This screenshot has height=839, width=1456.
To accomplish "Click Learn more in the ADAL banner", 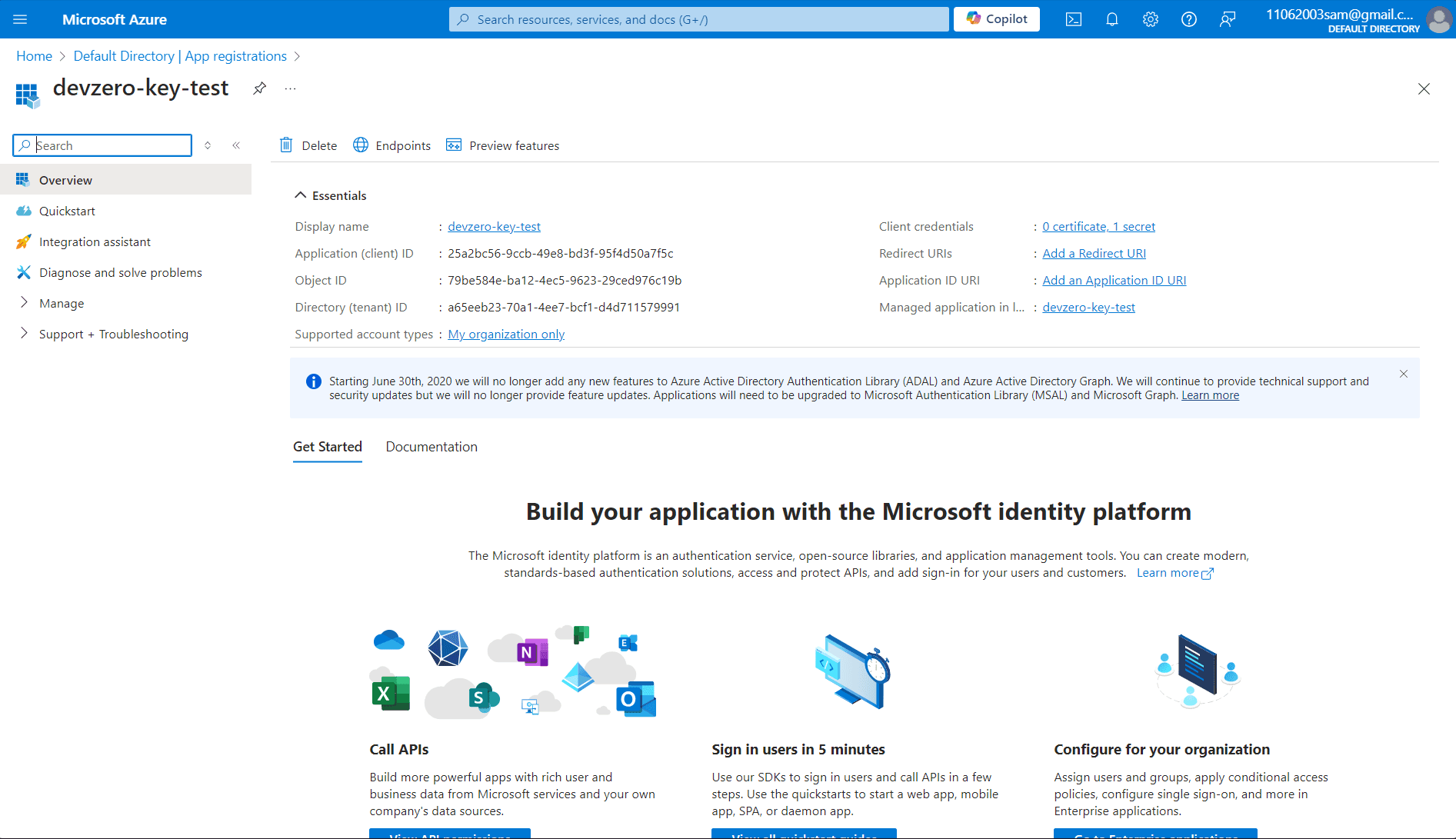I will click(x=1210, y=395).
